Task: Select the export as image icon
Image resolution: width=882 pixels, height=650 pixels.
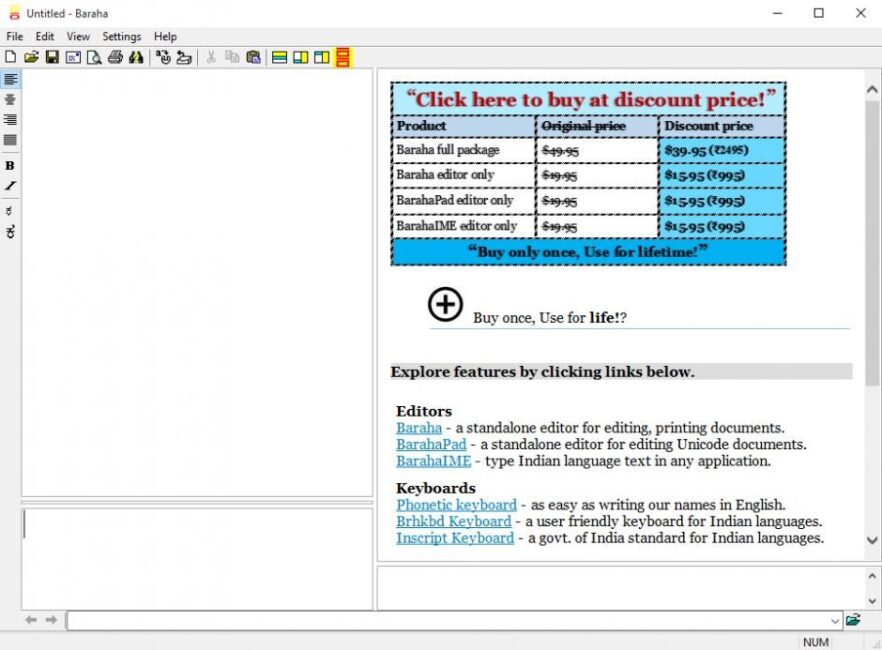Action: pos(72,57)
